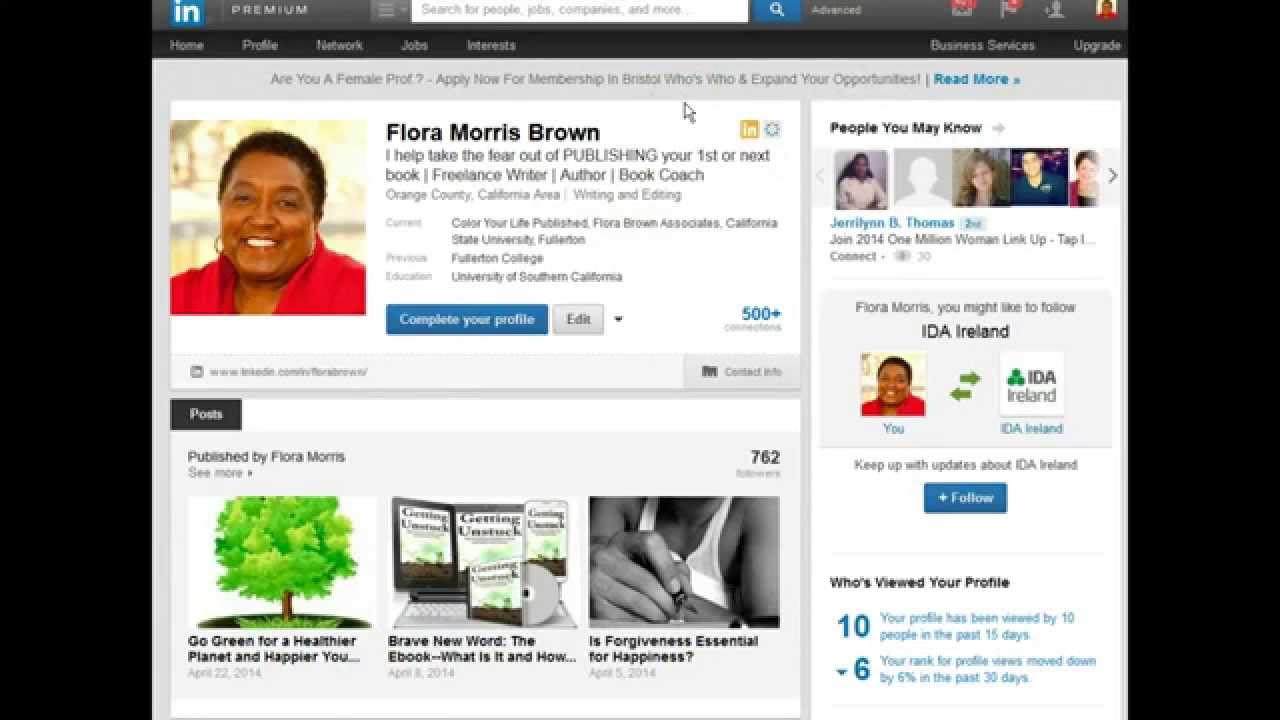
Task: Open the notifications flag icon
Action: 1010,9
